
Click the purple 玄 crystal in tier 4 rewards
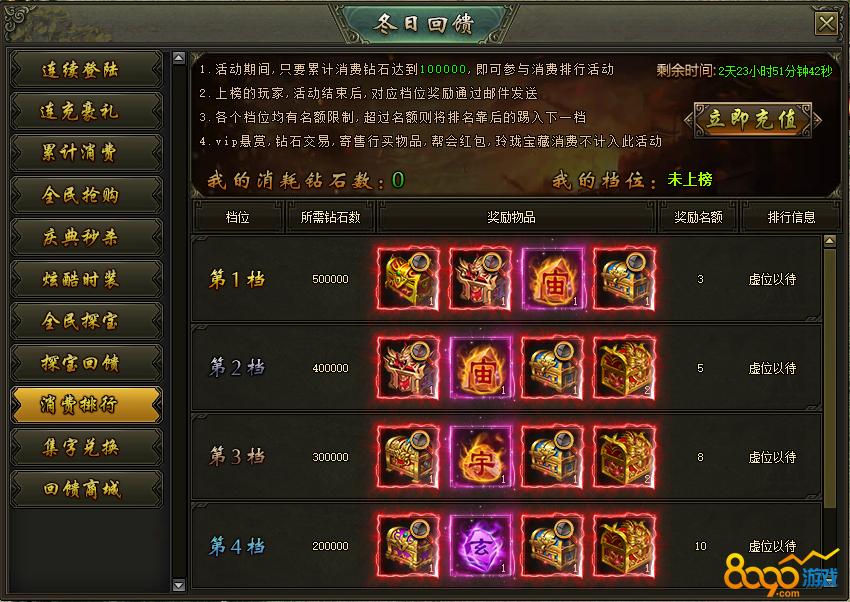tap(481, 546)
